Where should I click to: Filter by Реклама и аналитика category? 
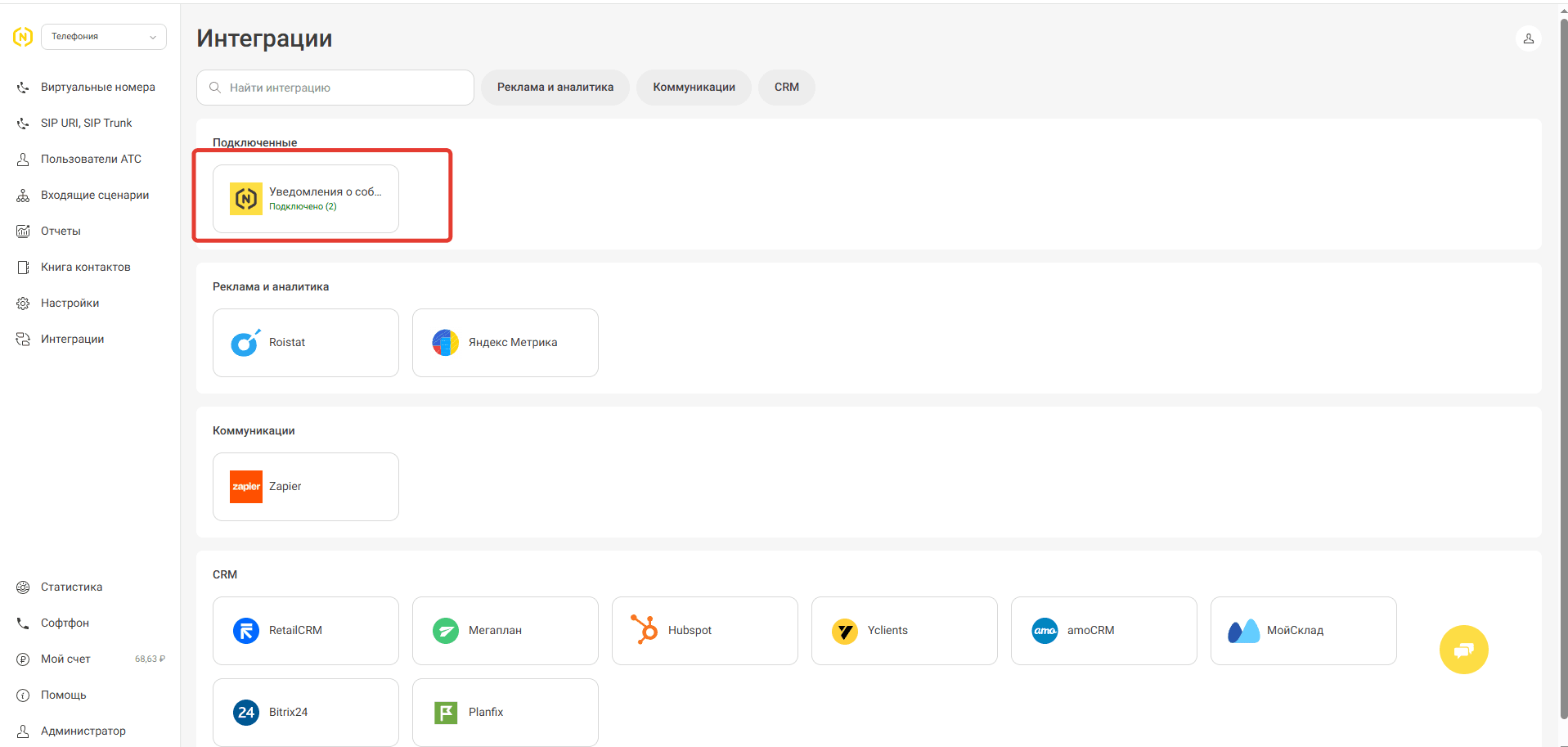pos(555,88)
